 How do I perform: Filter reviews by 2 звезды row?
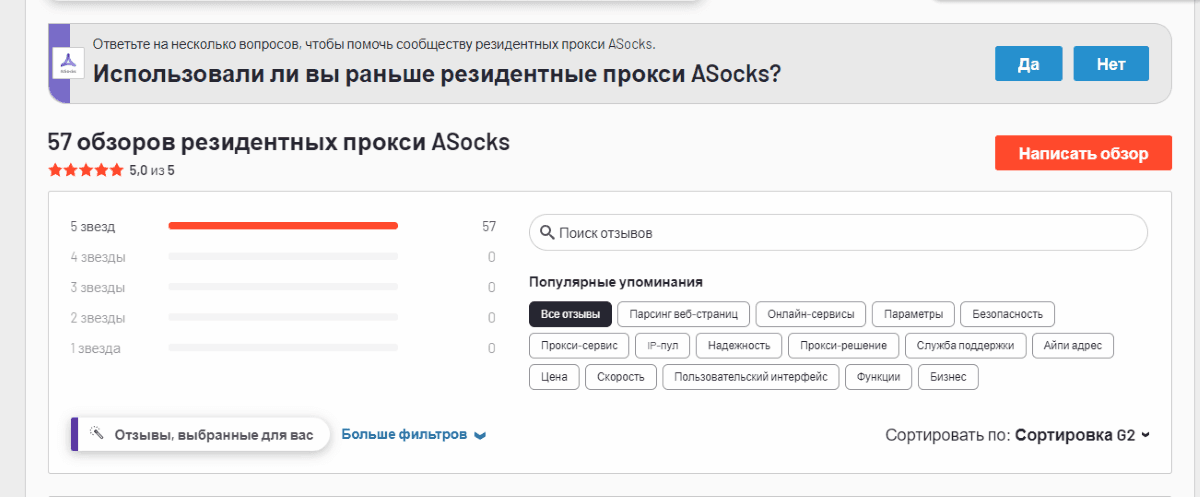coord(283,318)
